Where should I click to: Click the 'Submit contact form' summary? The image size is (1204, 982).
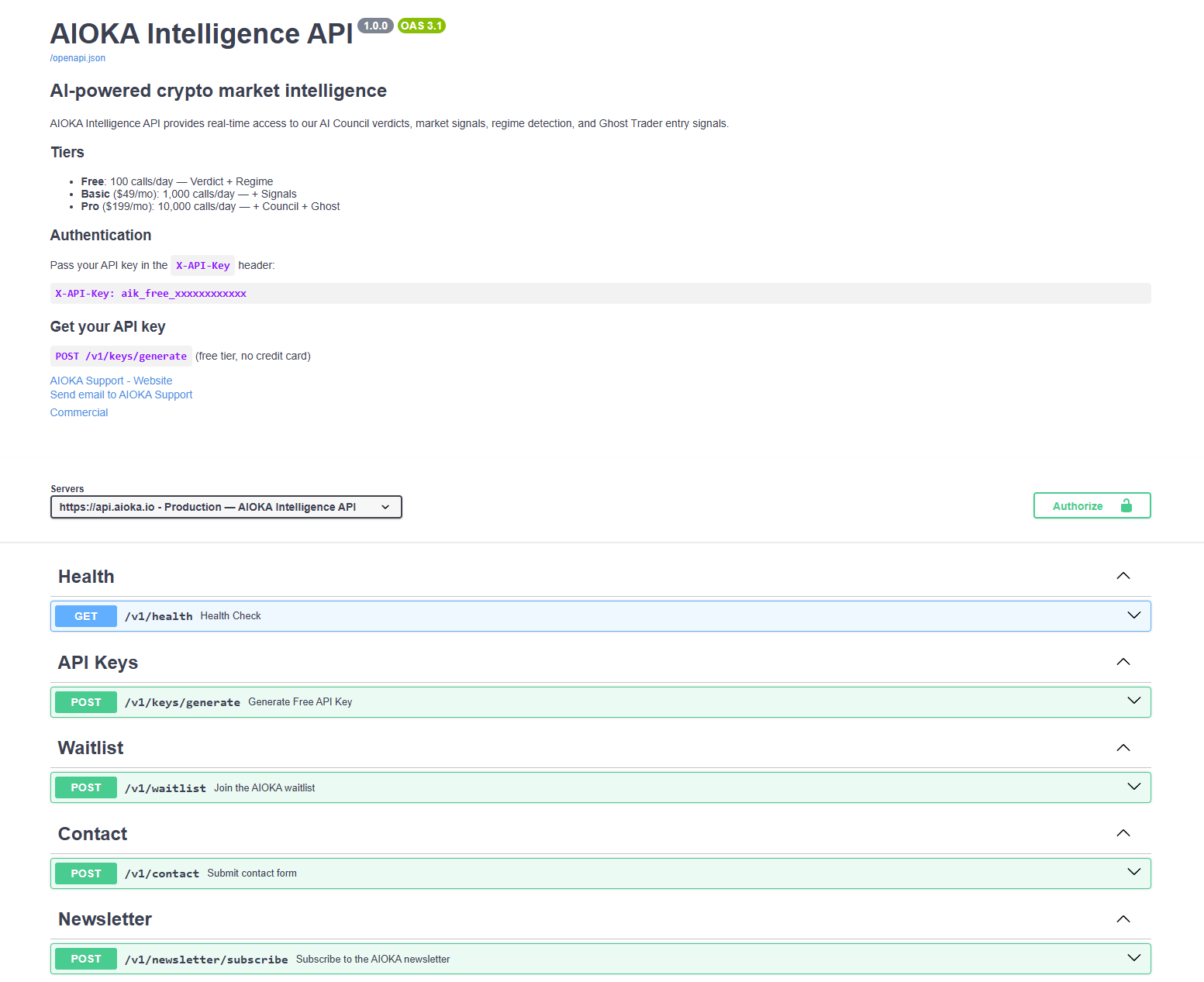252,873
